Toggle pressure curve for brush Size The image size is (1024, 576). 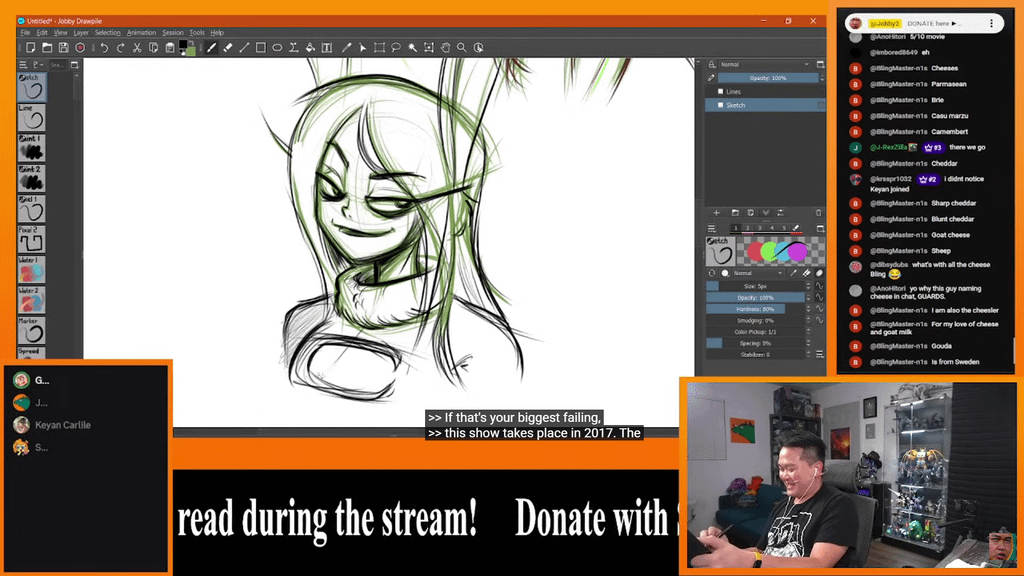click(819, 286)
